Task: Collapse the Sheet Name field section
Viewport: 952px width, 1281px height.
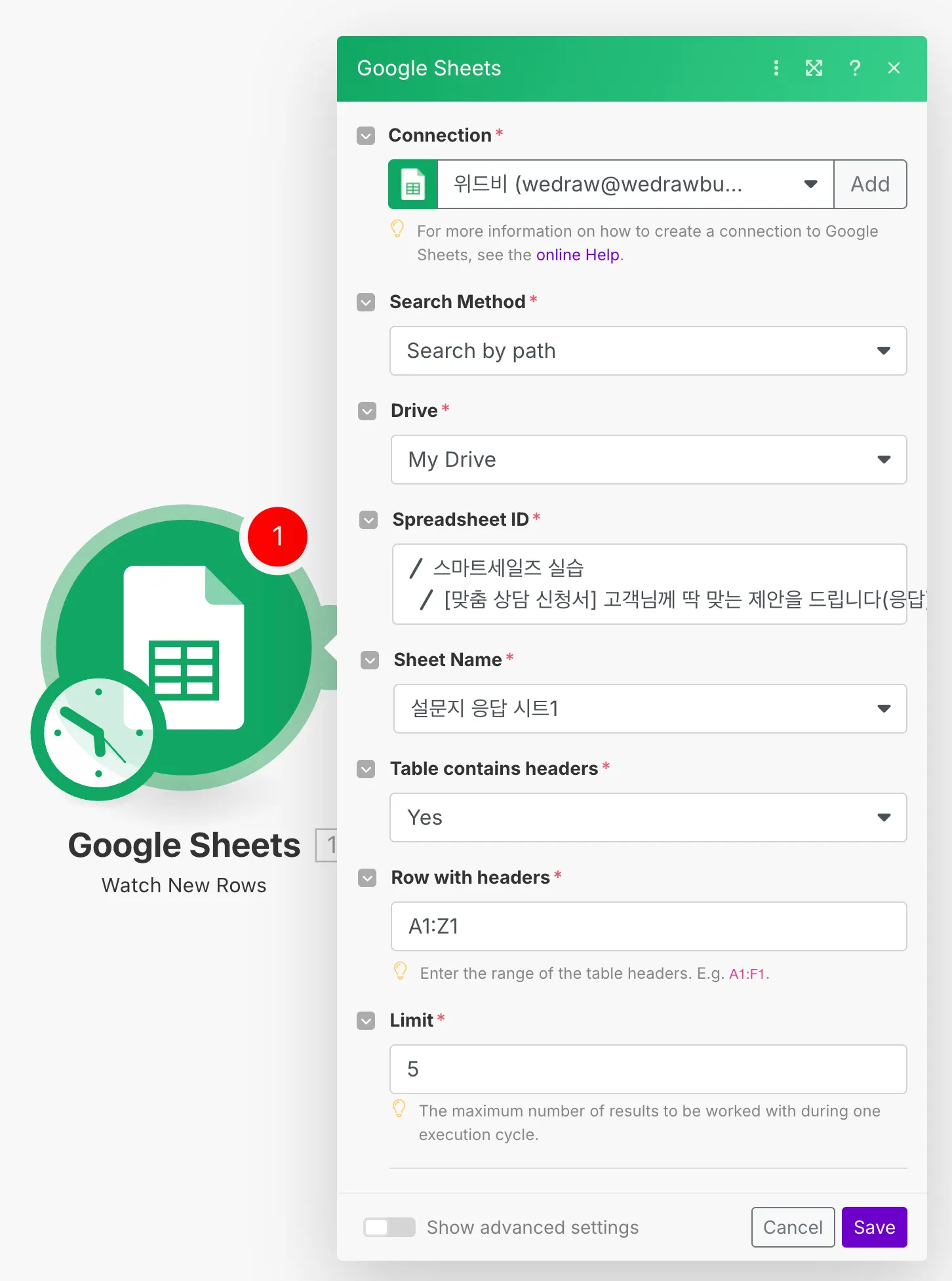Action: (370, 660)
